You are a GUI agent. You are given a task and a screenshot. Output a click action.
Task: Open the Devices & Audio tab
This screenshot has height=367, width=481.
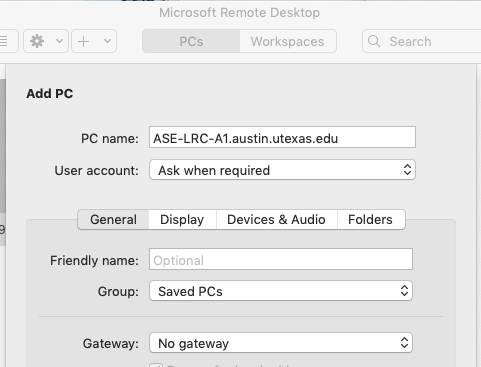[x=276, y=220]
